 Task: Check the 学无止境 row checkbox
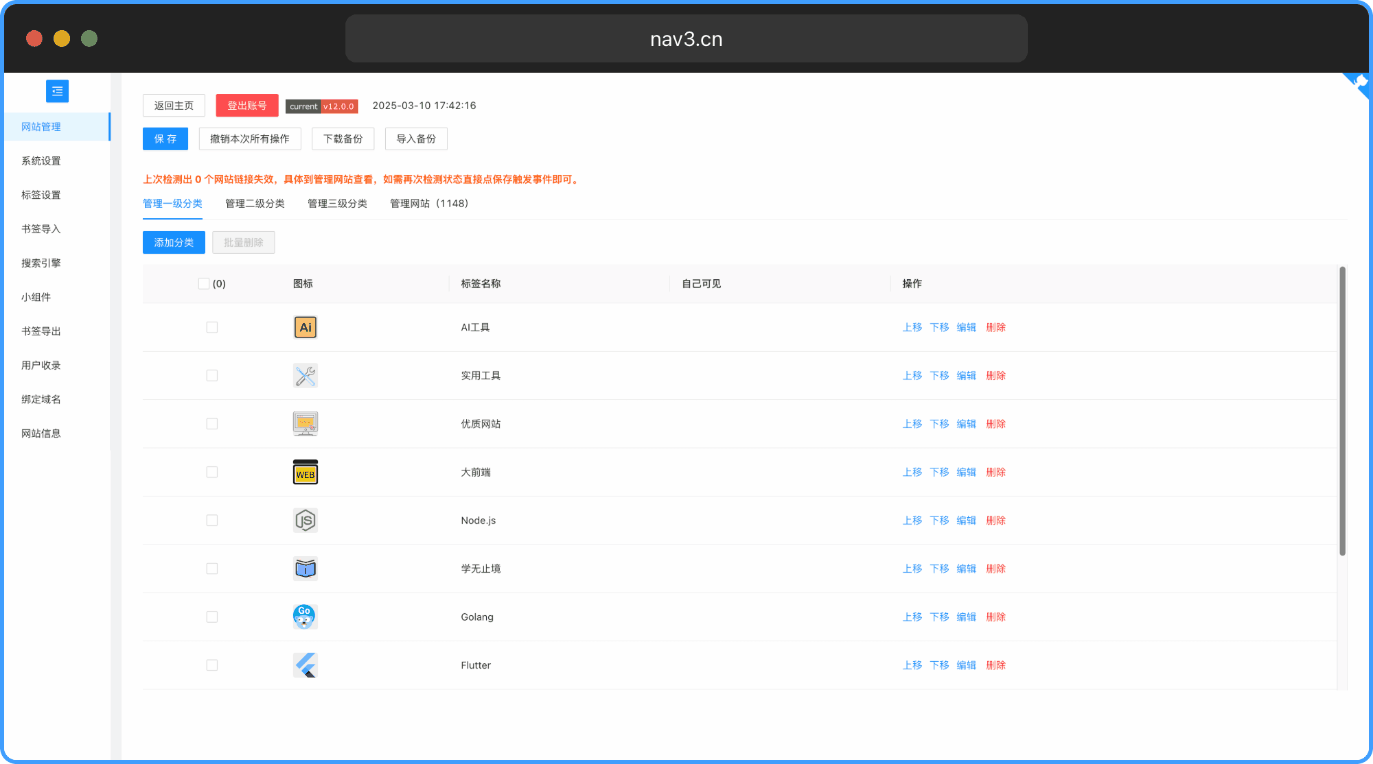pos(212,568)
